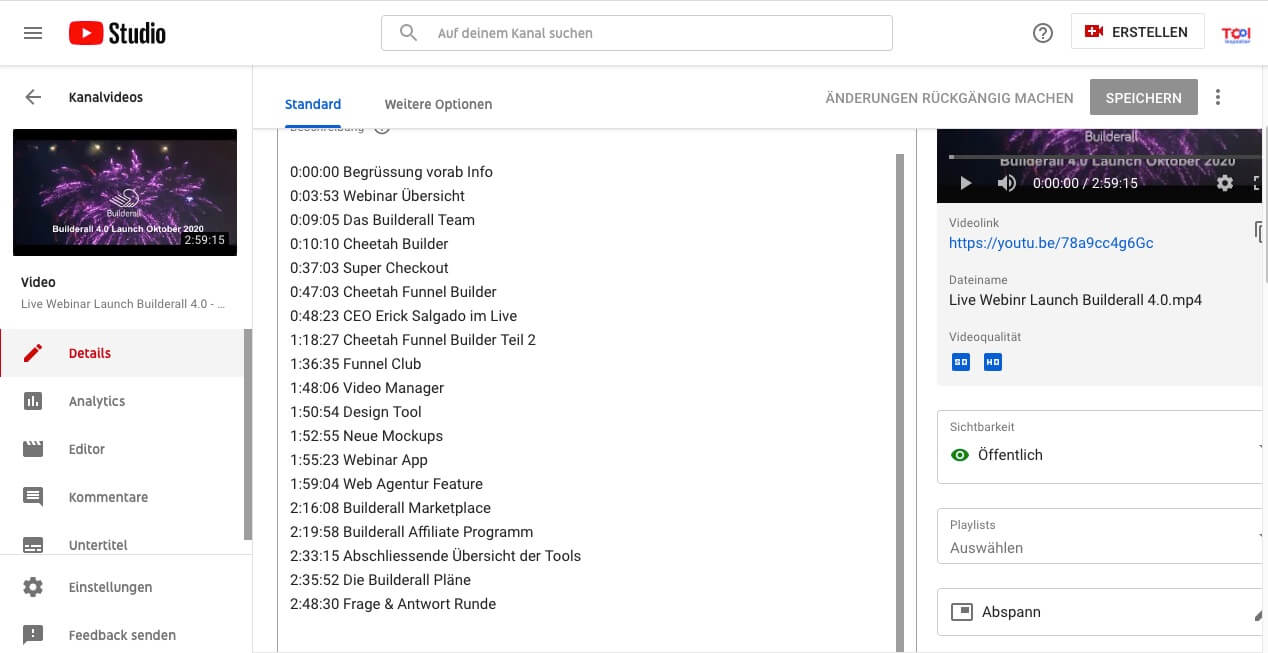This screenshot has height=653, width=1268.
Task: Click the line '0:10:10 Cheetah Builder'
Action: [369, 244]
